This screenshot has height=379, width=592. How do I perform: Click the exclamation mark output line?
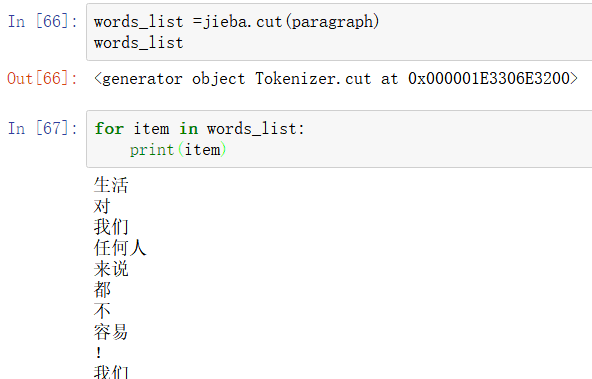pos(99,353)
